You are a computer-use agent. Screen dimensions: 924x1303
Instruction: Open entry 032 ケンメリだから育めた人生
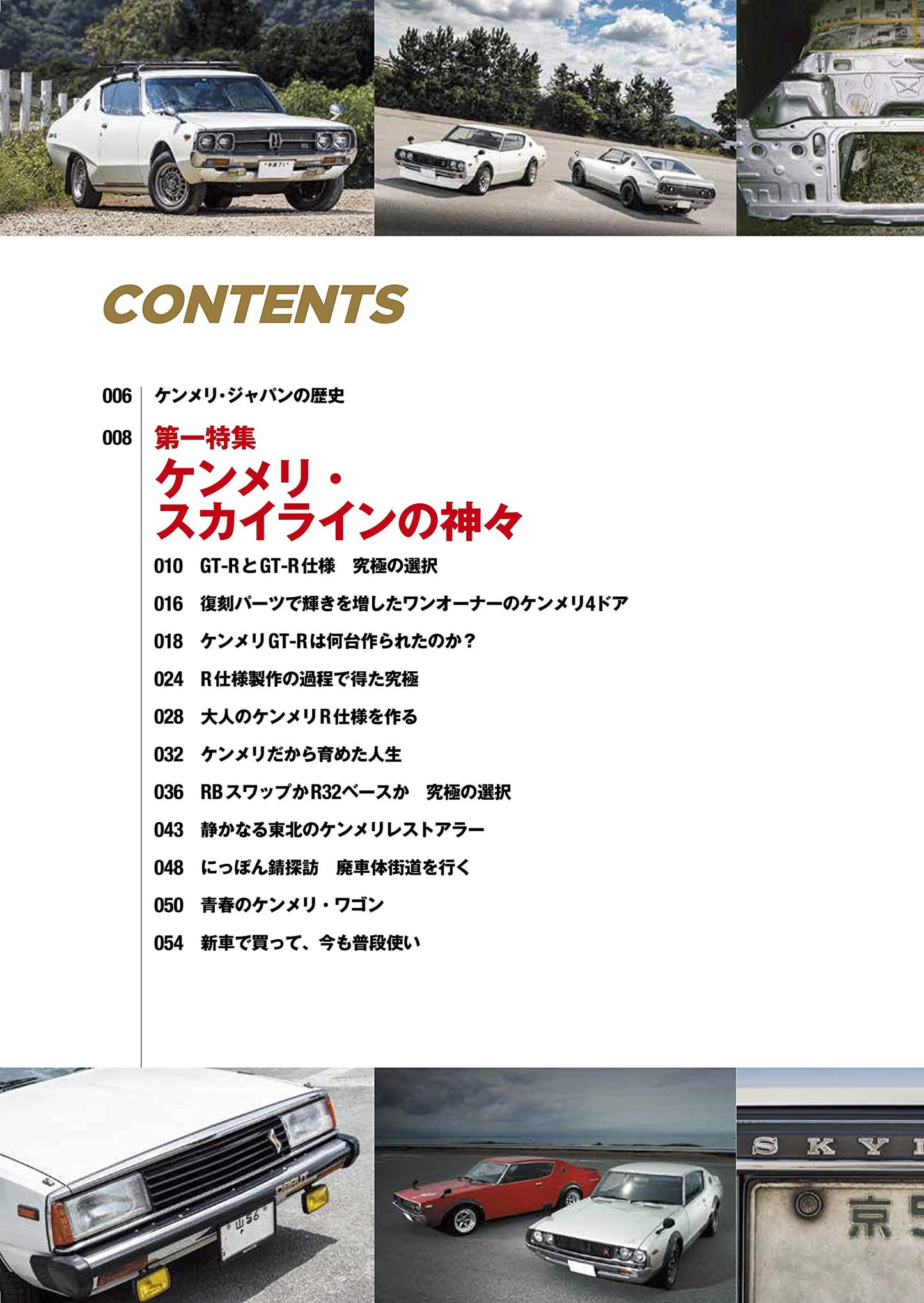[301, 754]
